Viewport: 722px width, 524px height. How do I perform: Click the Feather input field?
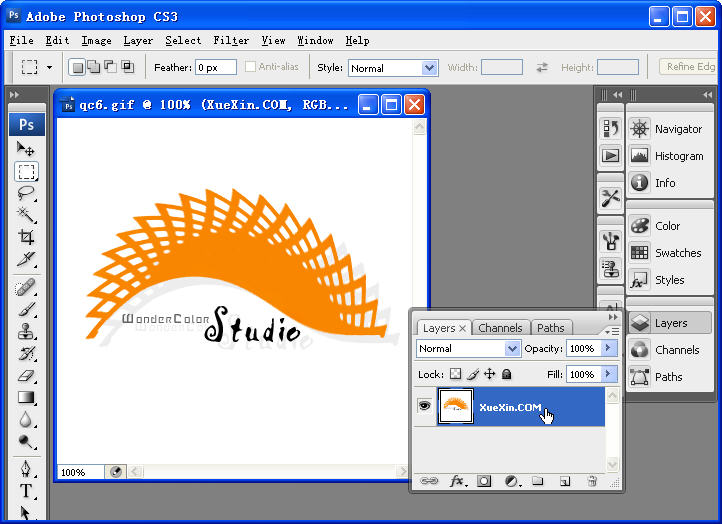pyautogui.click(x=215, y=67)
